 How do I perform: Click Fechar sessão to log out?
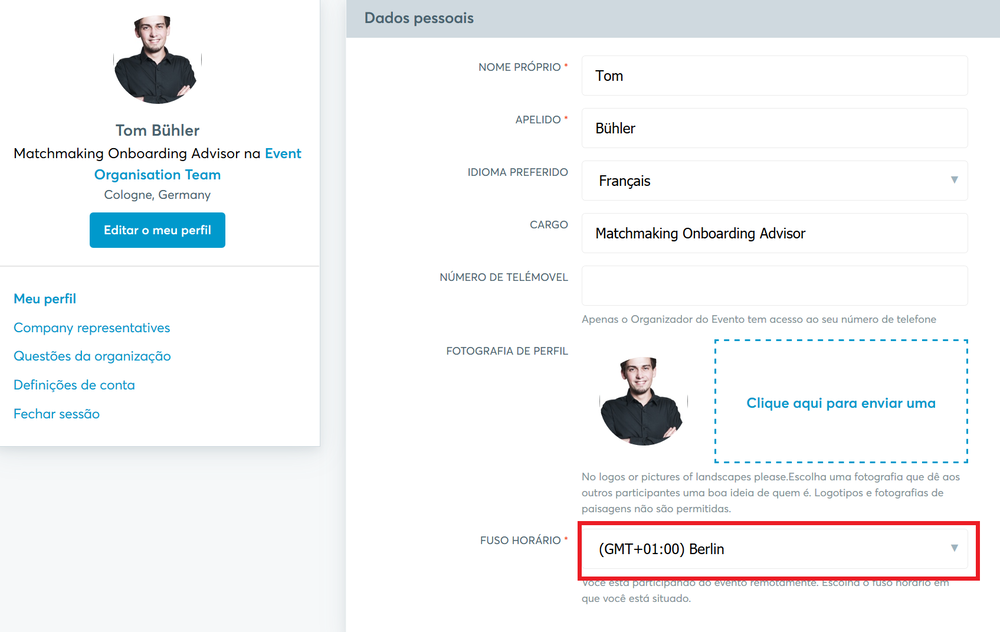(x=57, y=414)
